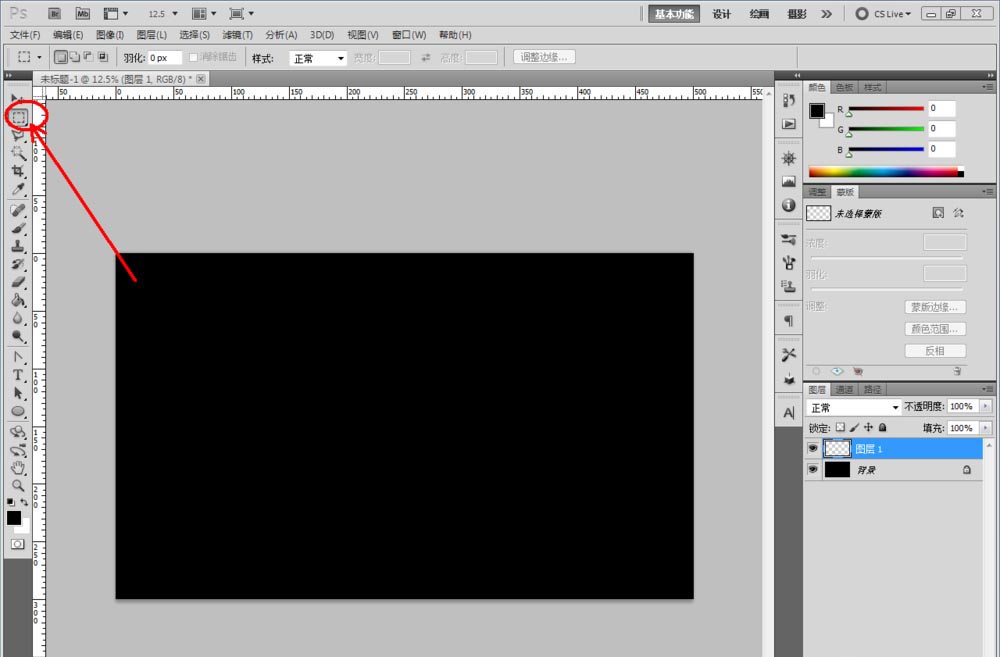1000x657 pixels.
Task: Click the 颜色范围... button
Action: (x=935, y=329)
